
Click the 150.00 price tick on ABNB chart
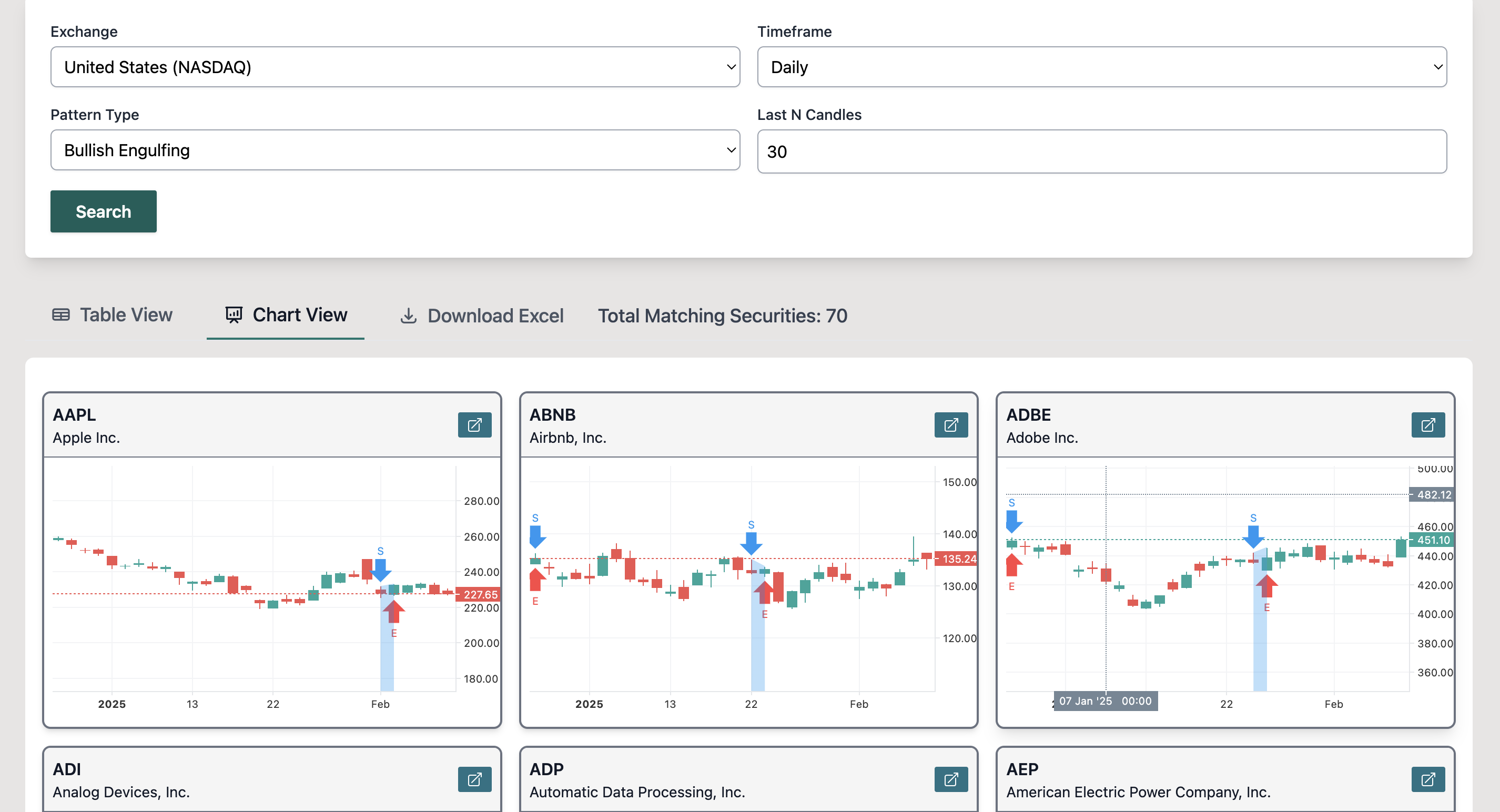[x=959, y=482]
